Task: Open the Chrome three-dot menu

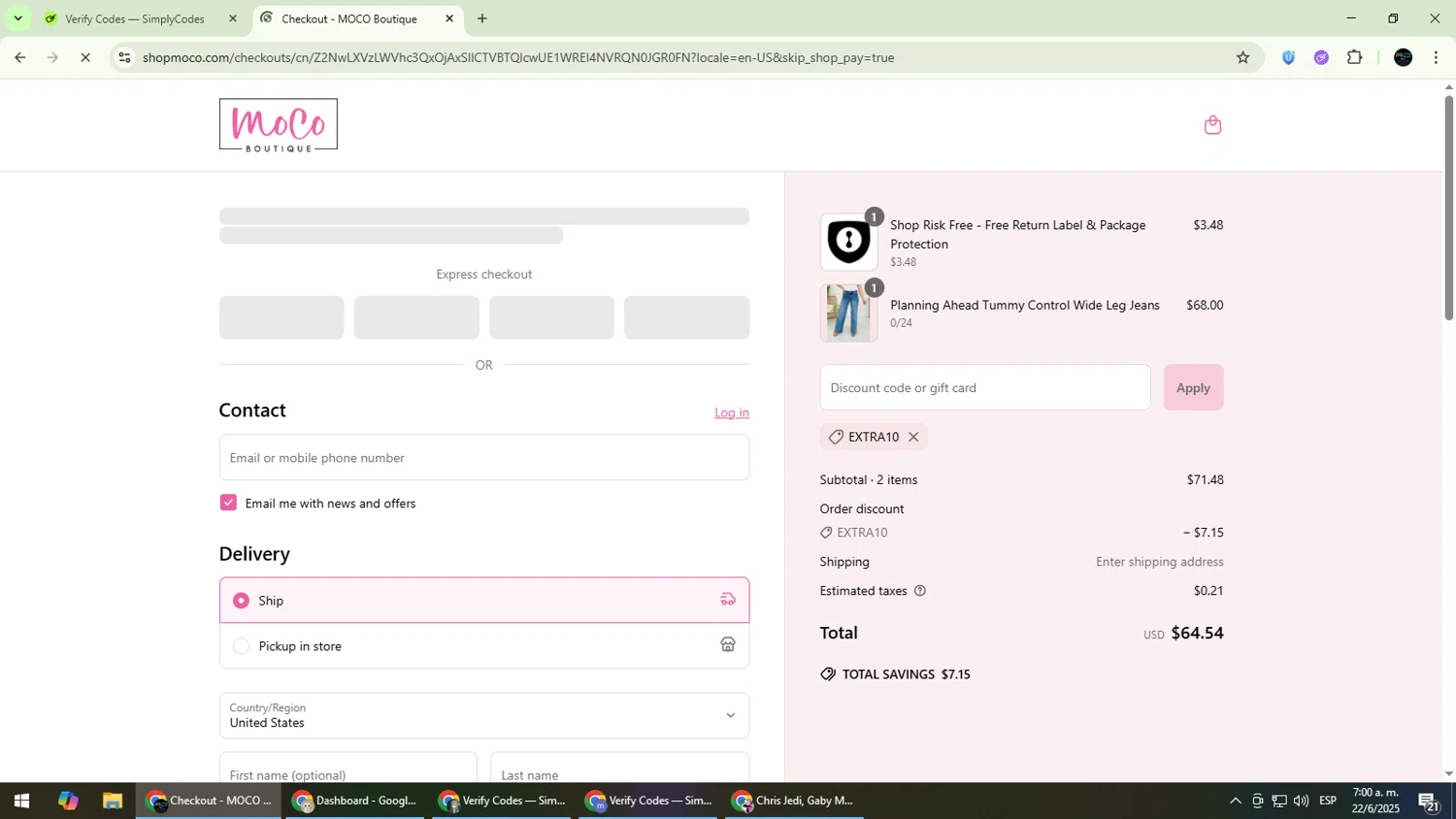Action: pos(1436,57)
